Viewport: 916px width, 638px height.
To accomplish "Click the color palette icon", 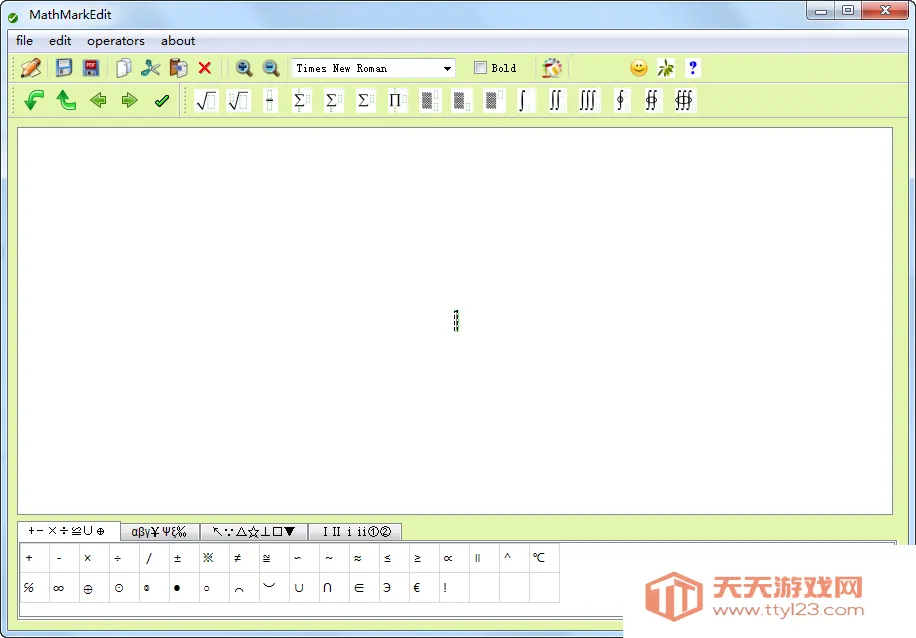I will [552, 68].
